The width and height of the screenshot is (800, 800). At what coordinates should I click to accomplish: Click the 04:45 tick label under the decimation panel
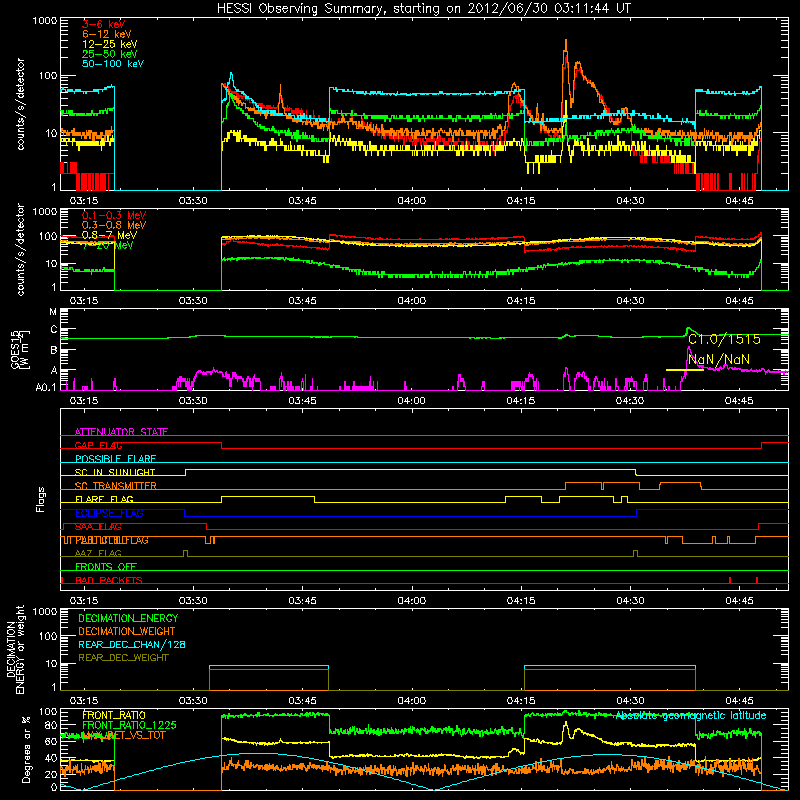[x=739, y=701]
